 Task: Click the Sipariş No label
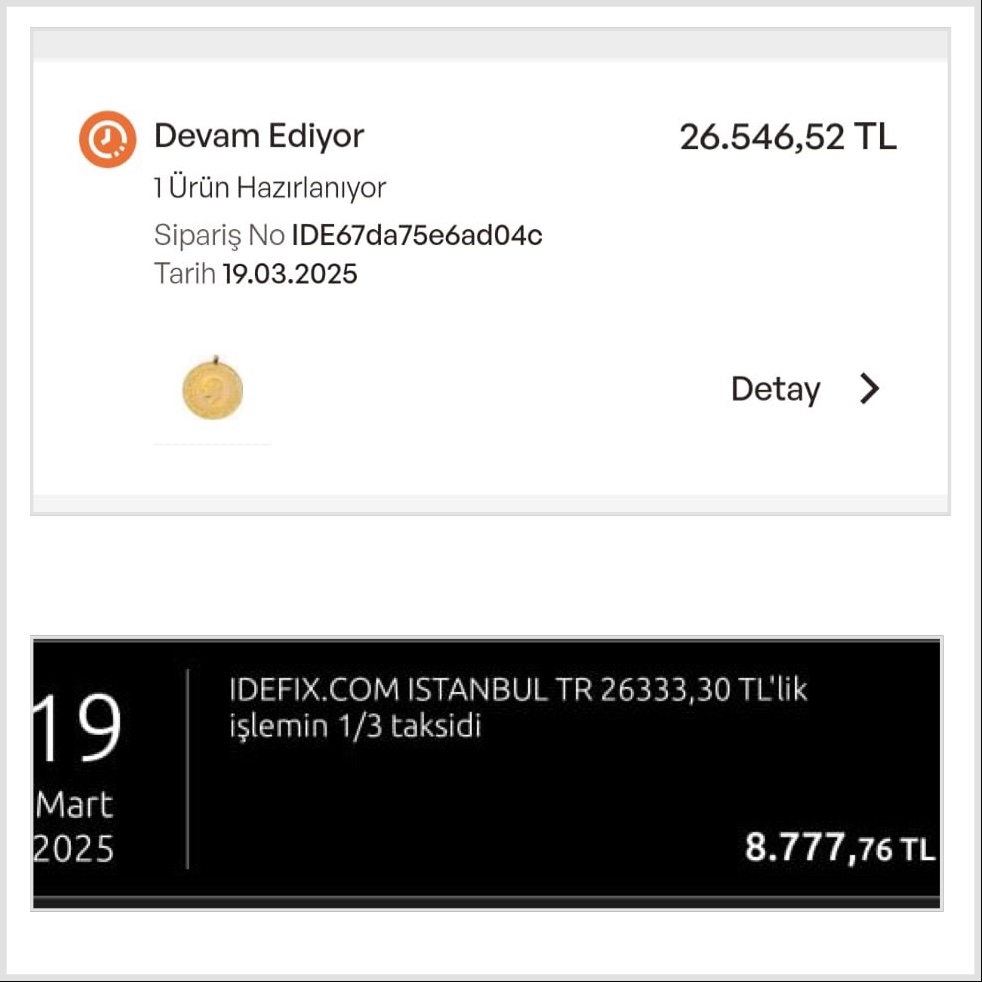tap(219, 235)
